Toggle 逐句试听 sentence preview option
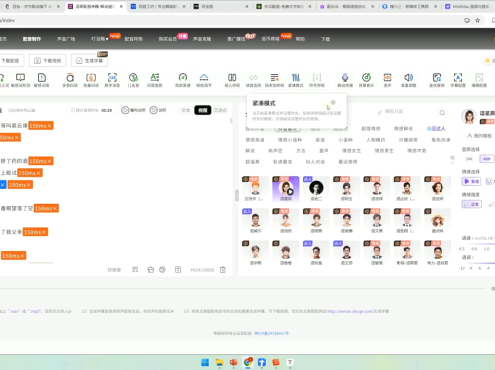495x370 pixels. [x=133, y=110]
